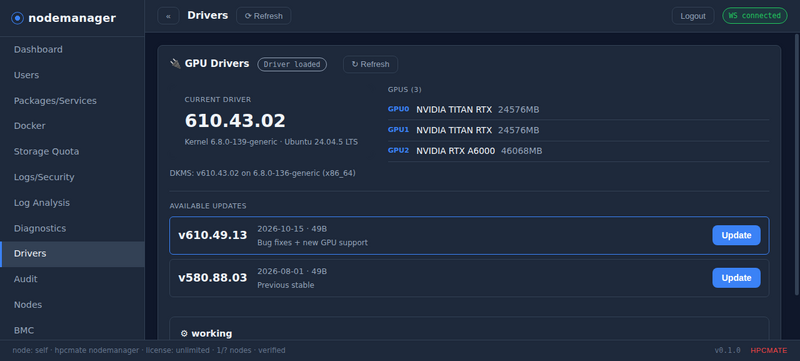Click the CURRENT DRIVER label
This screenshot has height=361, width=800.
218,100
